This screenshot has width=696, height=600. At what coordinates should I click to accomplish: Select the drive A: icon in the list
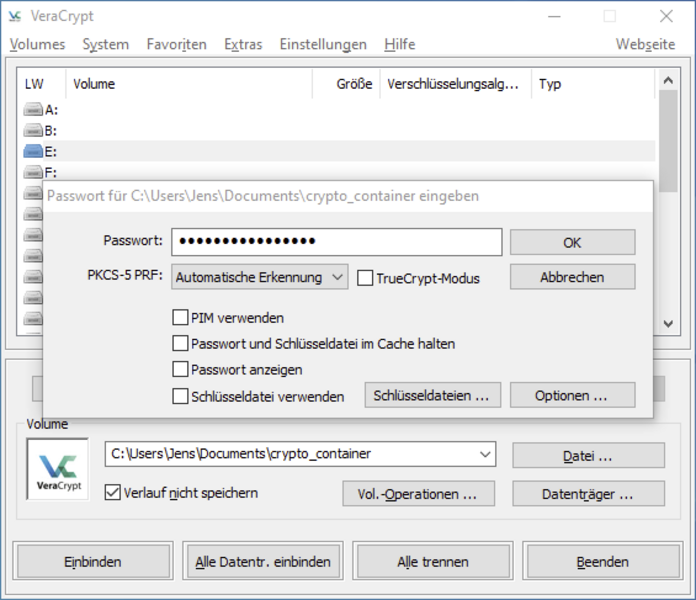[34, 110]
